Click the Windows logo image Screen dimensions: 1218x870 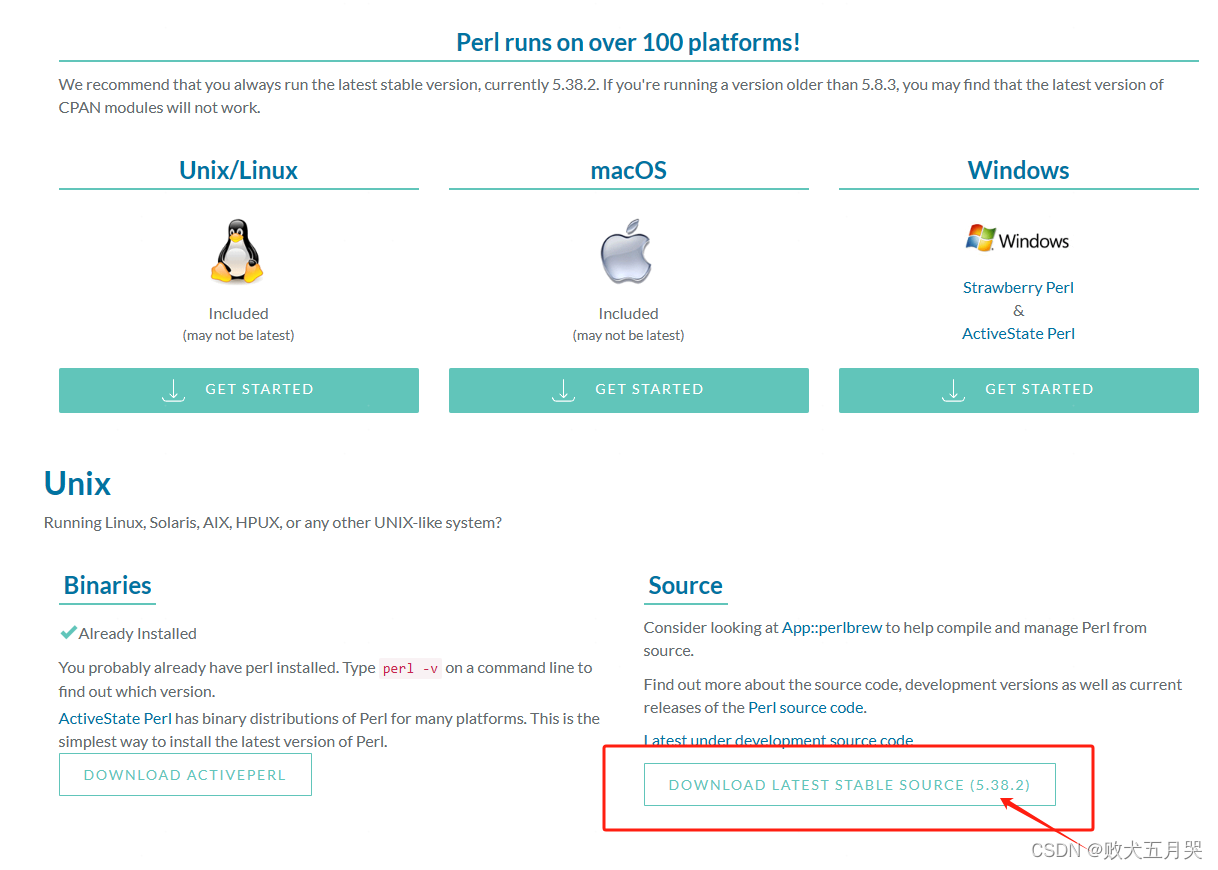1018,239
